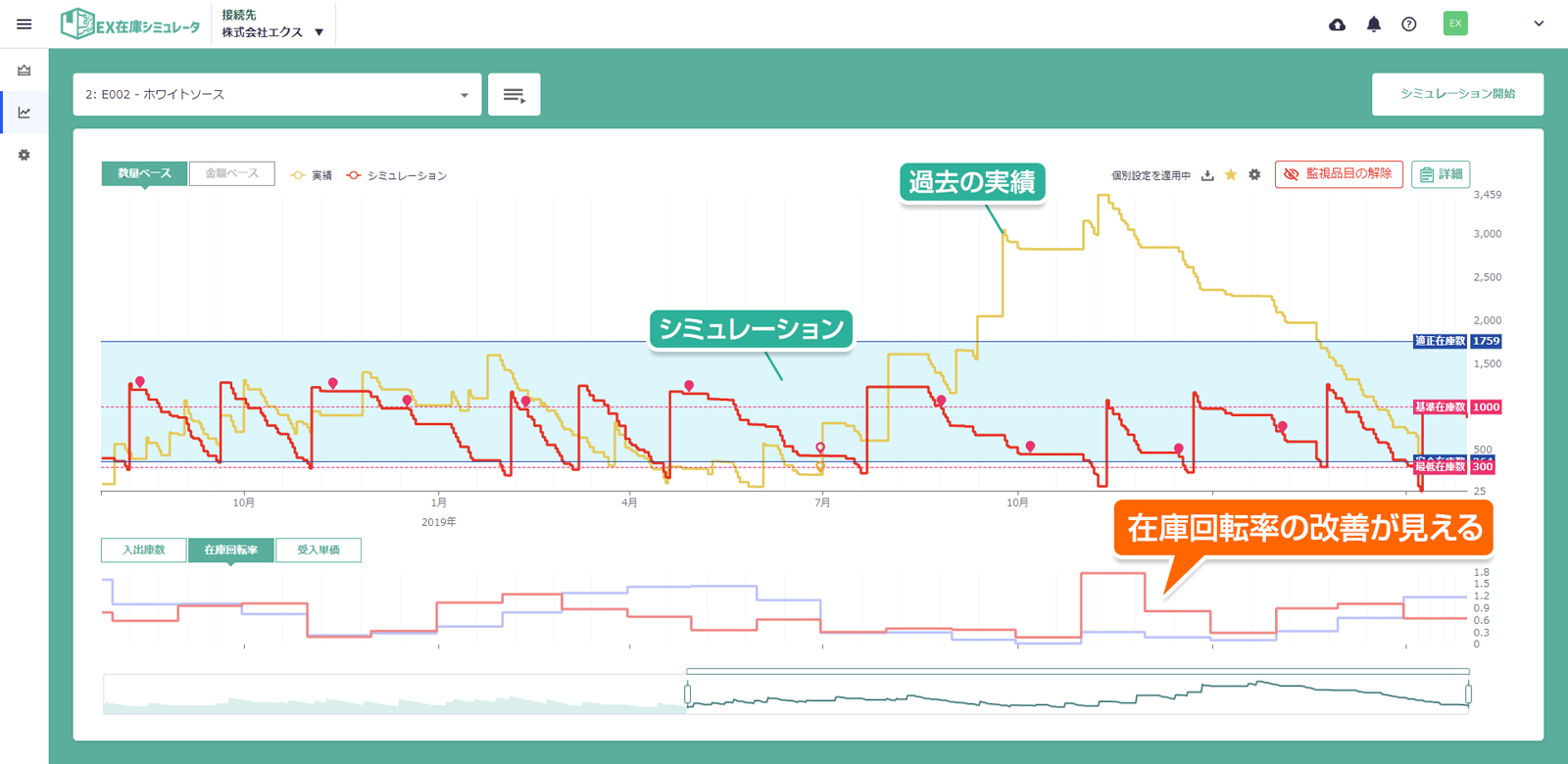Click the chart download icon

point(1207,175)
